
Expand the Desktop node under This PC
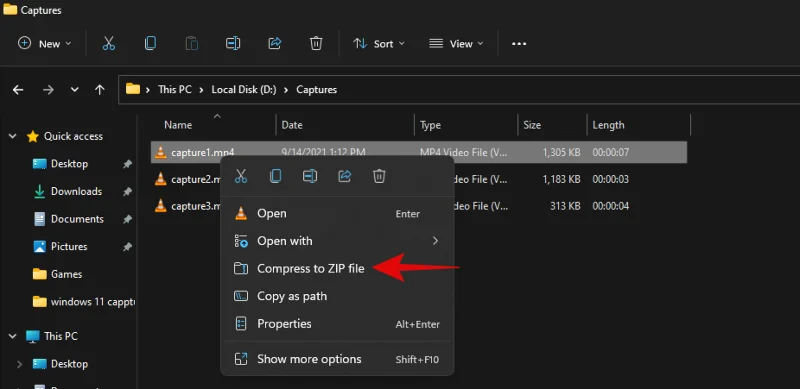19,364
